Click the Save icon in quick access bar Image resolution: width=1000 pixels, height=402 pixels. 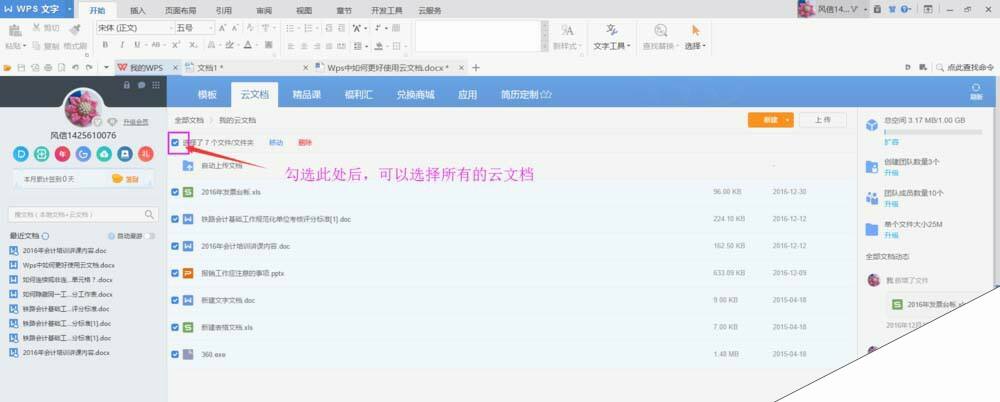click(x=22, y=68)
